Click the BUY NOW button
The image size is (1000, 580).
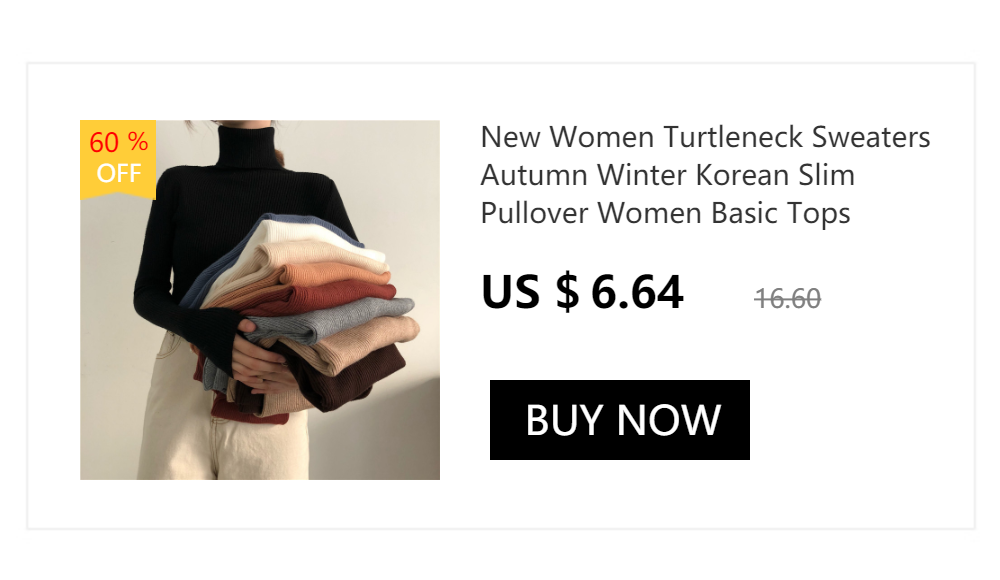click(619, 420)
